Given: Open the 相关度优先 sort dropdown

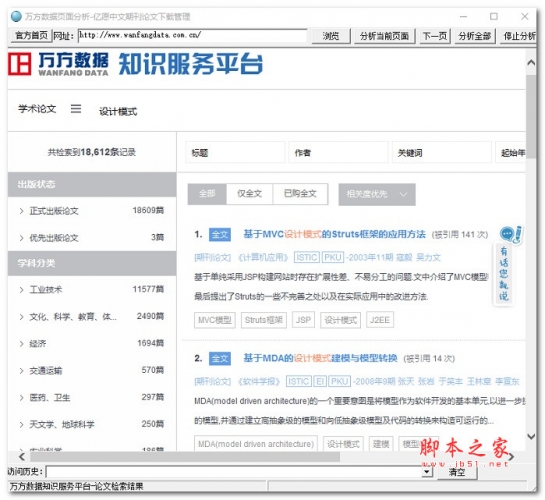Looking at the screenshot, I should [x=377, y=194].
